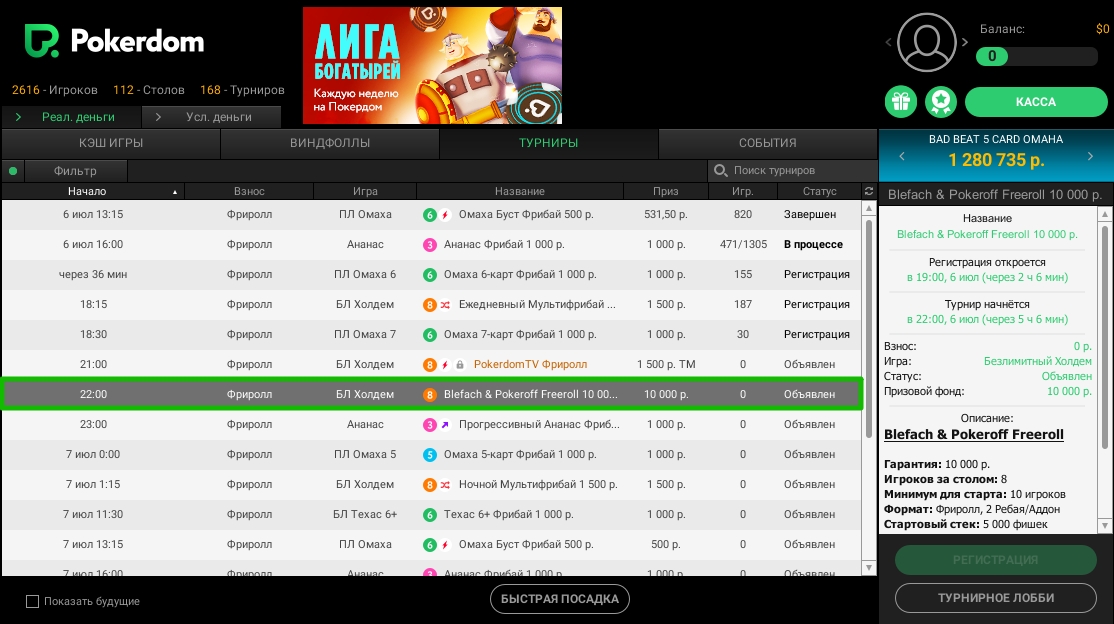This screenshot has width=1114, height=624.
Task: Sort by Приз column header
Action: 666,191
